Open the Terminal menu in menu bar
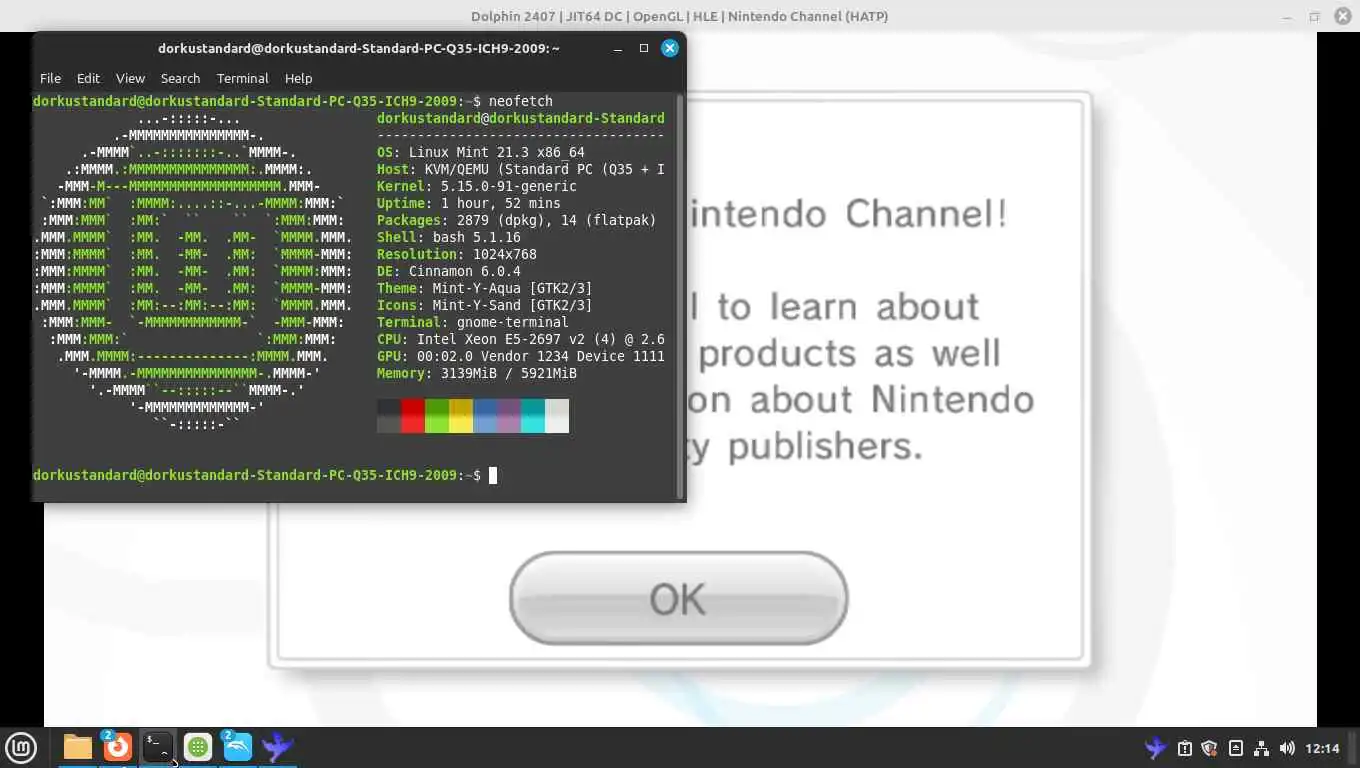The height and width of the screenshot is (768, 1360). 243,78
